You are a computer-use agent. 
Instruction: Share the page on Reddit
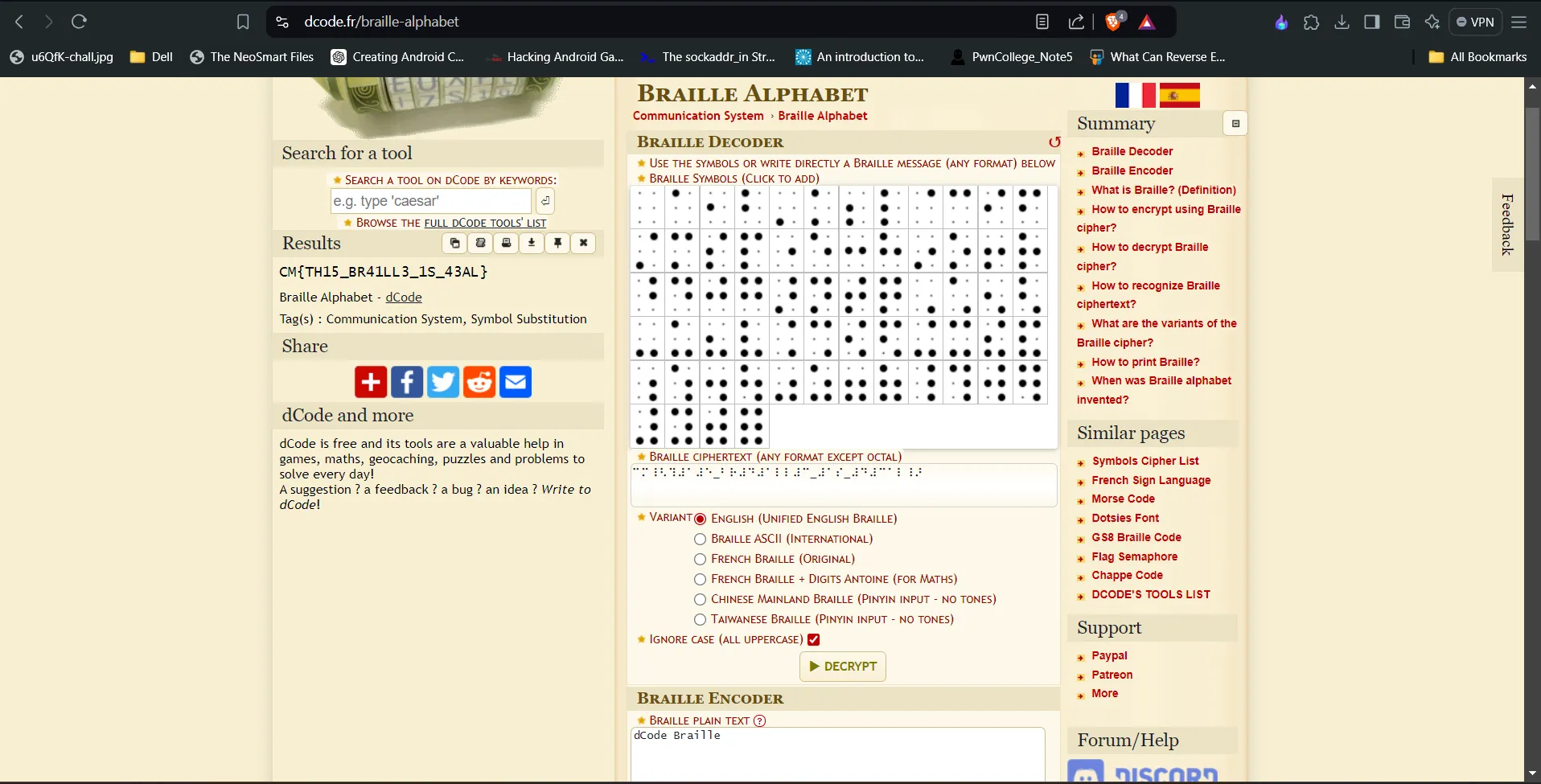tap(479, 382)
